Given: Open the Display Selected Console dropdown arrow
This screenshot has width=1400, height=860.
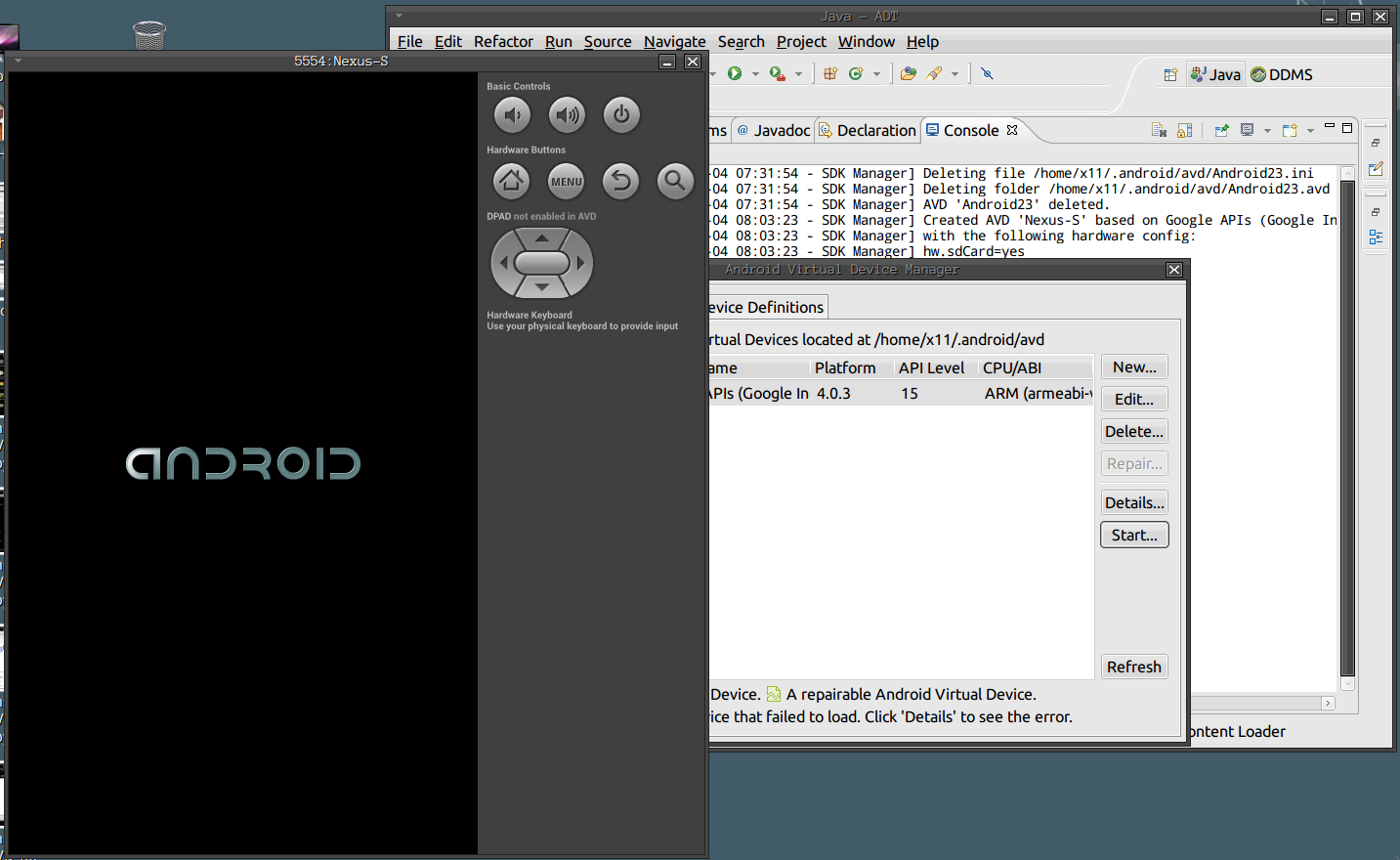Looking at the screenshot, I should point(1267,131).
